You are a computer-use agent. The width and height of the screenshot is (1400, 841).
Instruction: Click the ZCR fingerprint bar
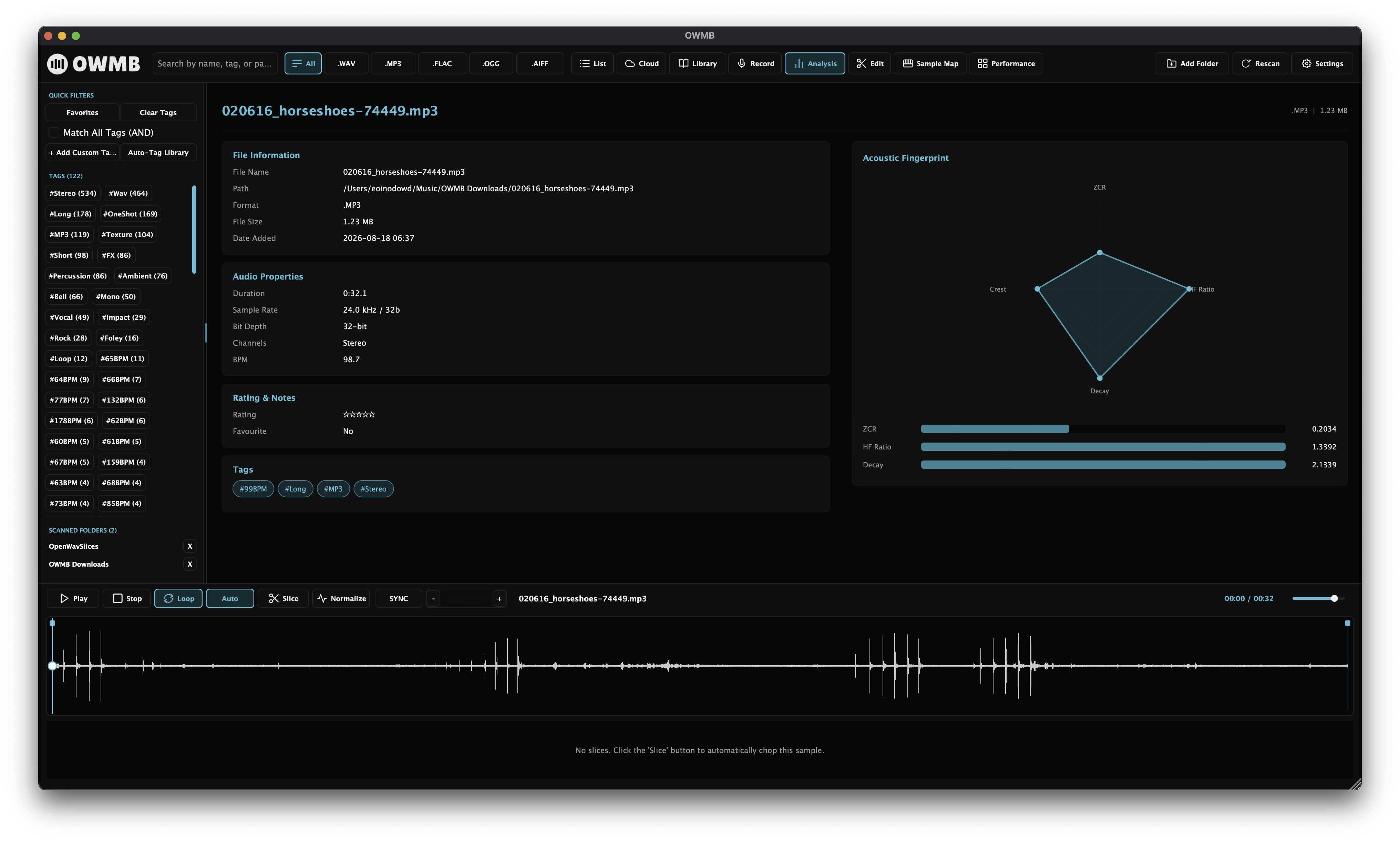pyautogui.click(x=1103, y=429)
